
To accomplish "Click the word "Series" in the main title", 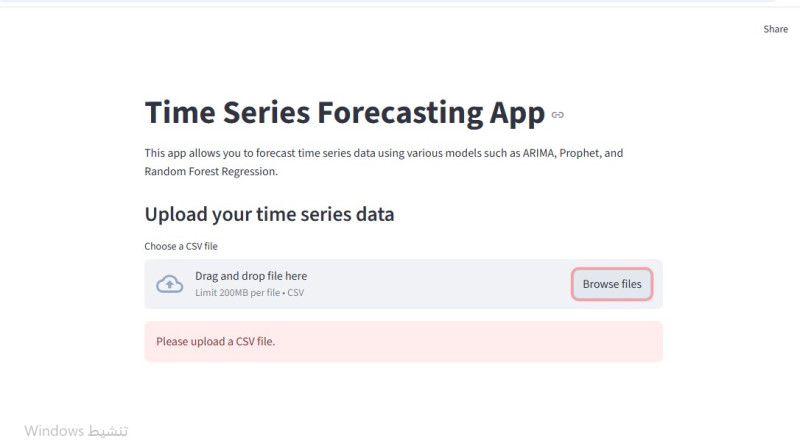I will point(267,113).
